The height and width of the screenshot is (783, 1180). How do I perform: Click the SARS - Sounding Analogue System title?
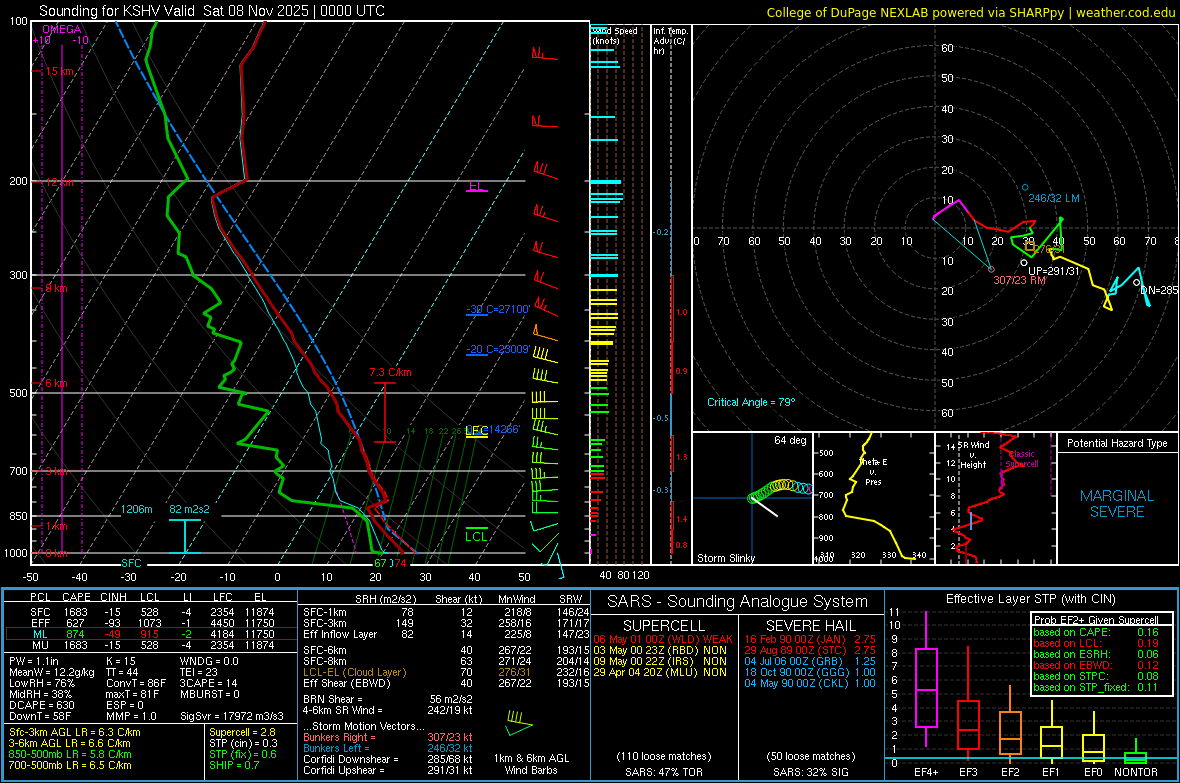pos(737,602)
